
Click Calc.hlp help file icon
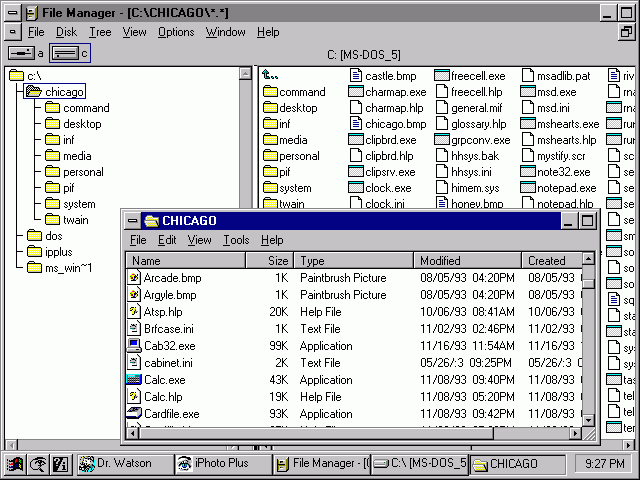[x=133, y=396]
